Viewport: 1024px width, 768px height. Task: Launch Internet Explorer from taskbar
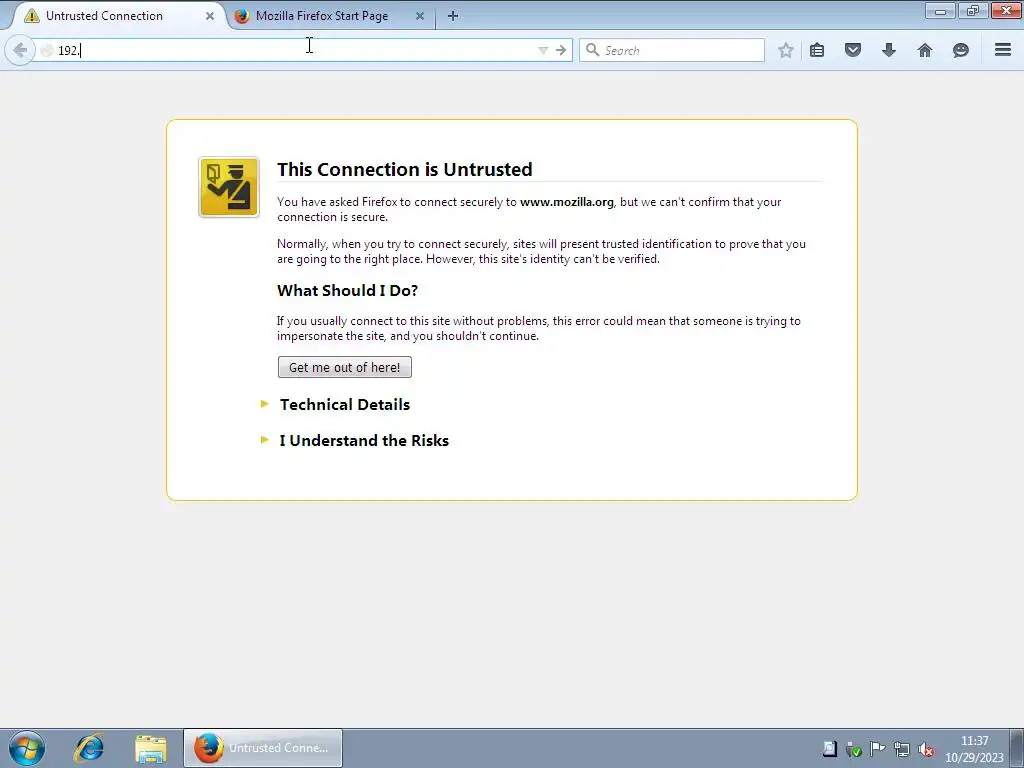[89, 748]
